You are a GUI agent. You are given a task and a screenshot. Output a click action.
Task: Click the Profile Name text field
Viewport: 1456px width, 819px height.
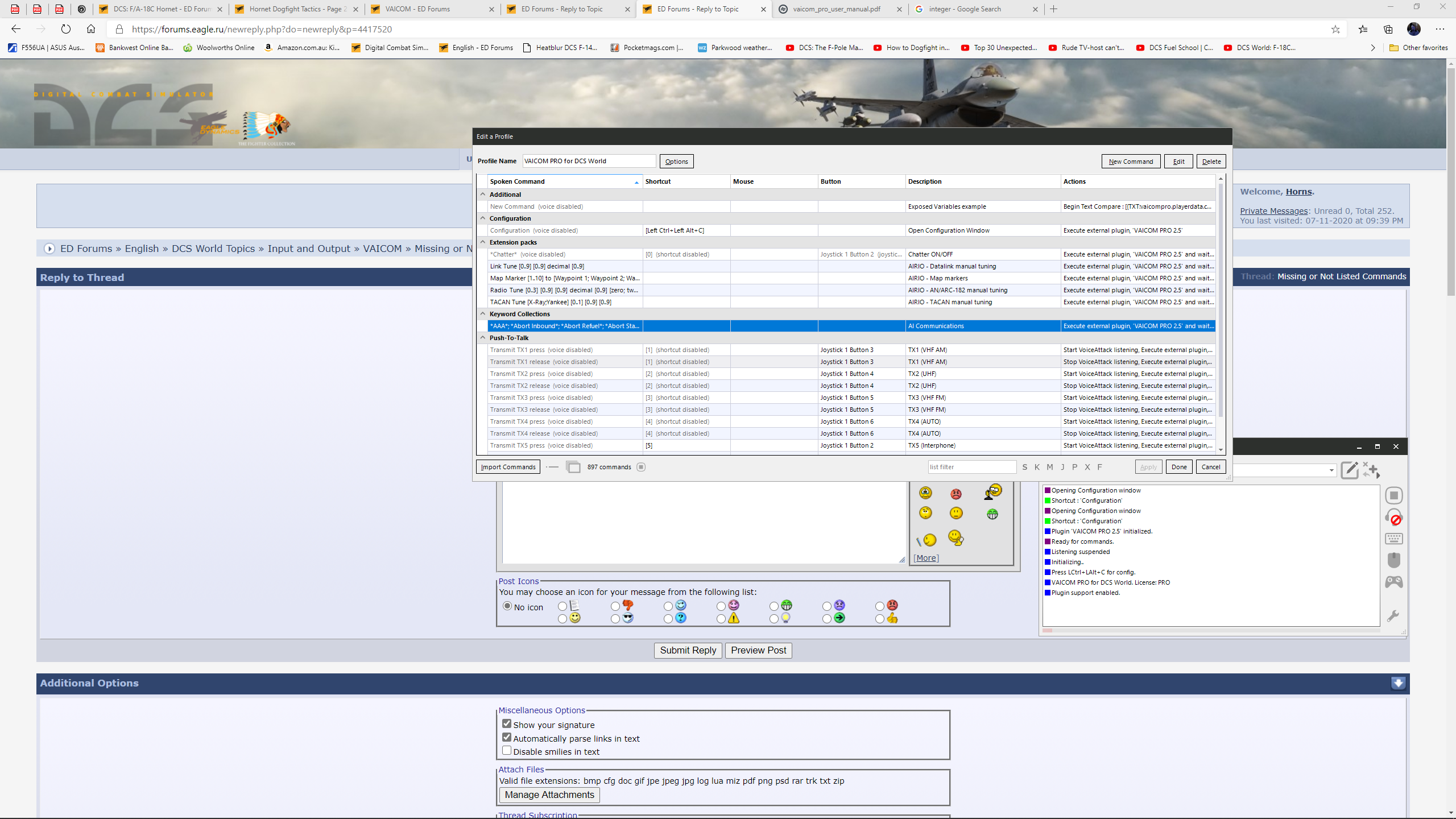click(589, 161)
